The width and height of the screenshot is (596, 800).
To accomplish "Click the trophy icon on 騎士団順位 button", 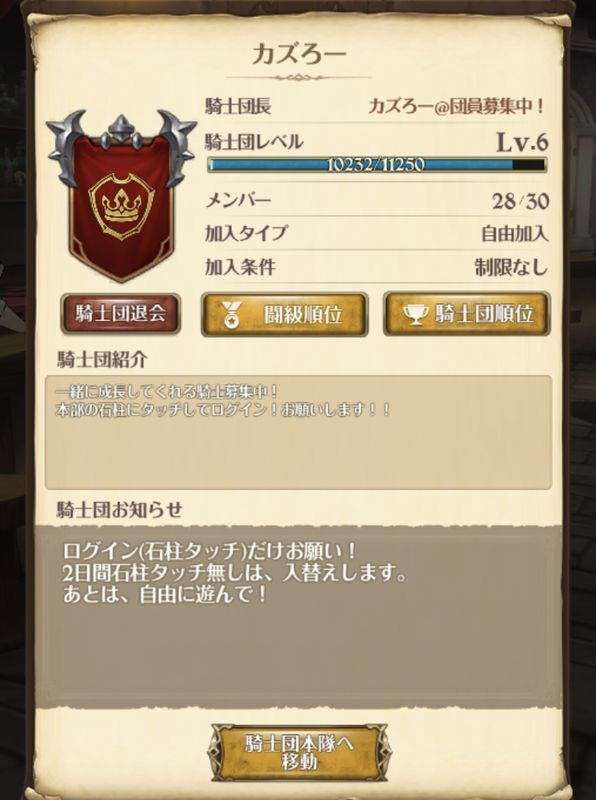I will [415, 314].
